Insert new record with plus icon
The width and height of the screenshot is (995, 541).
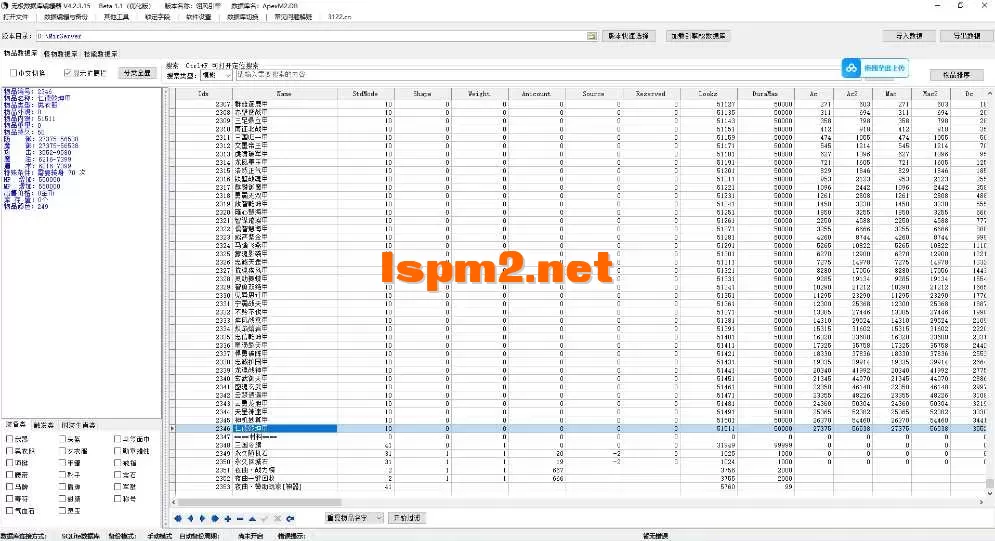[x=228, y=518]
